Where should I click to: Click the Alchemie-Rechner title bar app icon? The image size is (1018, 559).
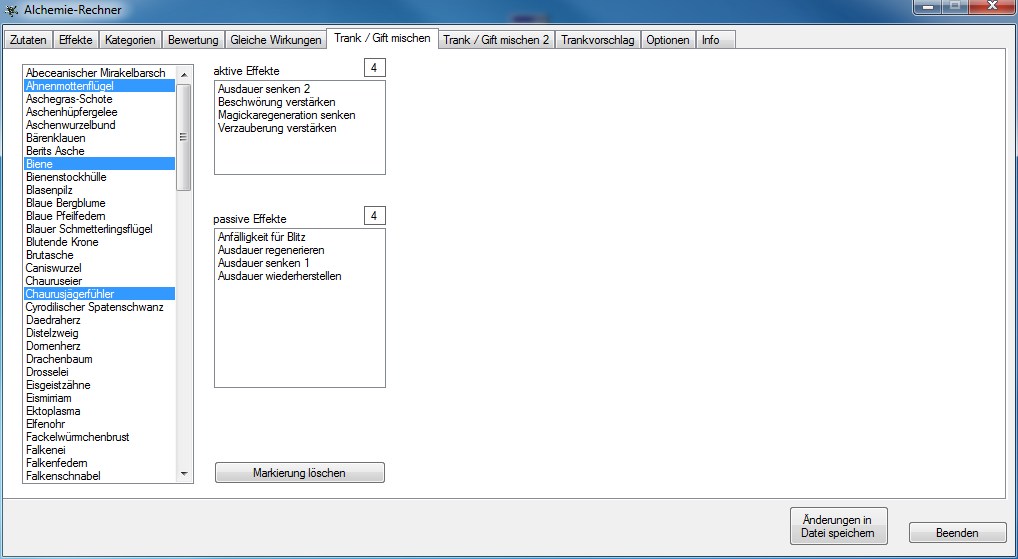13,11
